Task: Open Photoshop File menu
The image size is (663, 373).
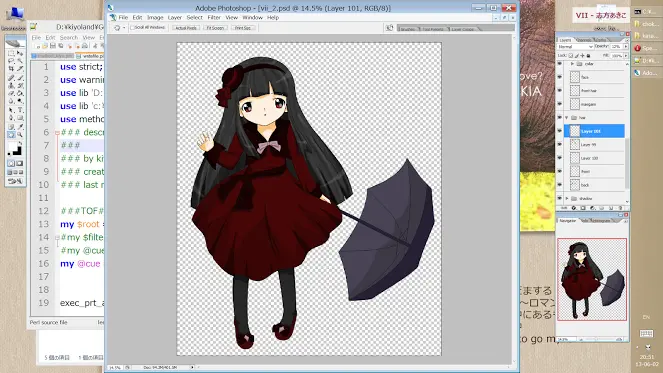Action: tap(123, 17)
